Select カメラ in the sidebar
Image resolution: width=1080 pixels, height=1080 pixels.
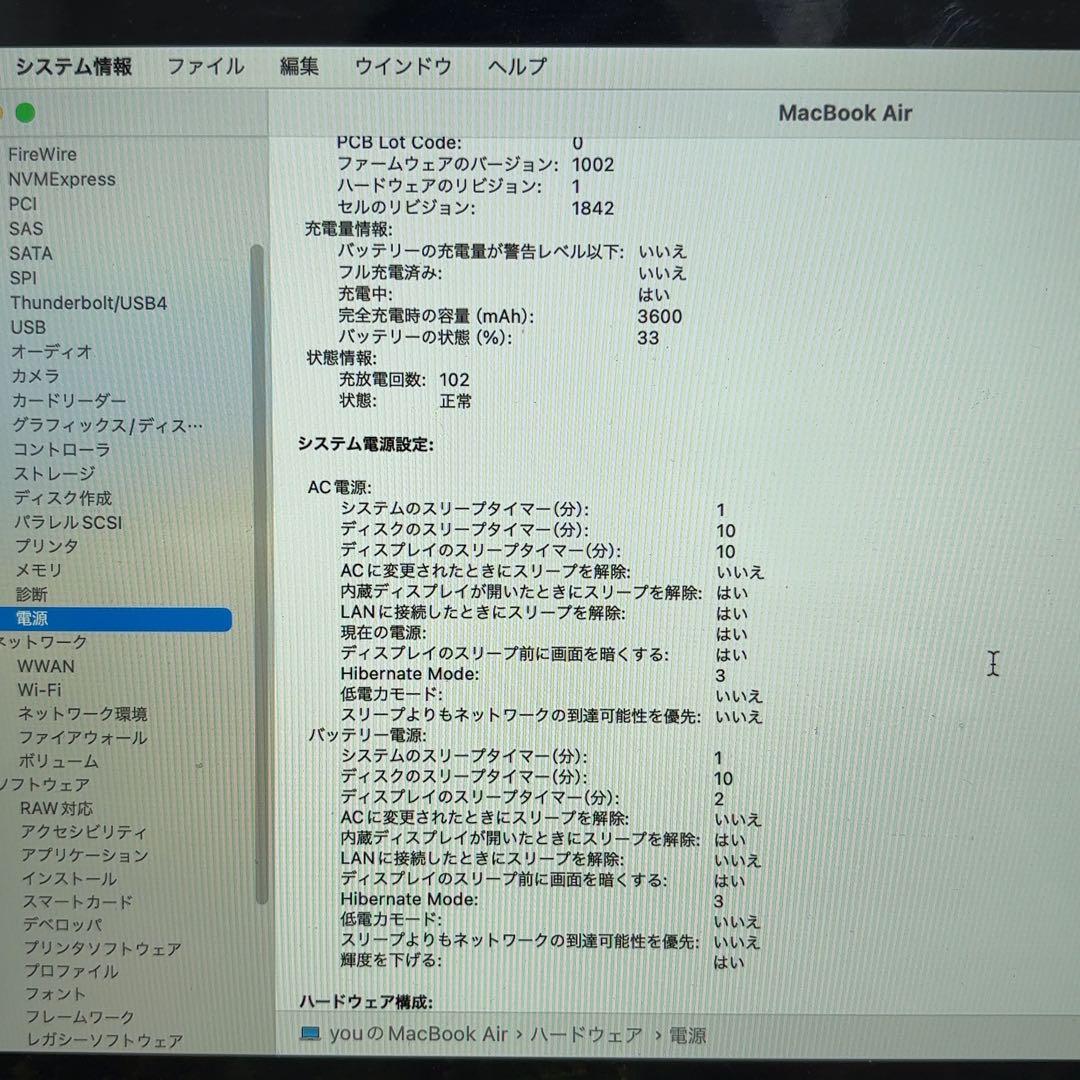coord(37,375)
